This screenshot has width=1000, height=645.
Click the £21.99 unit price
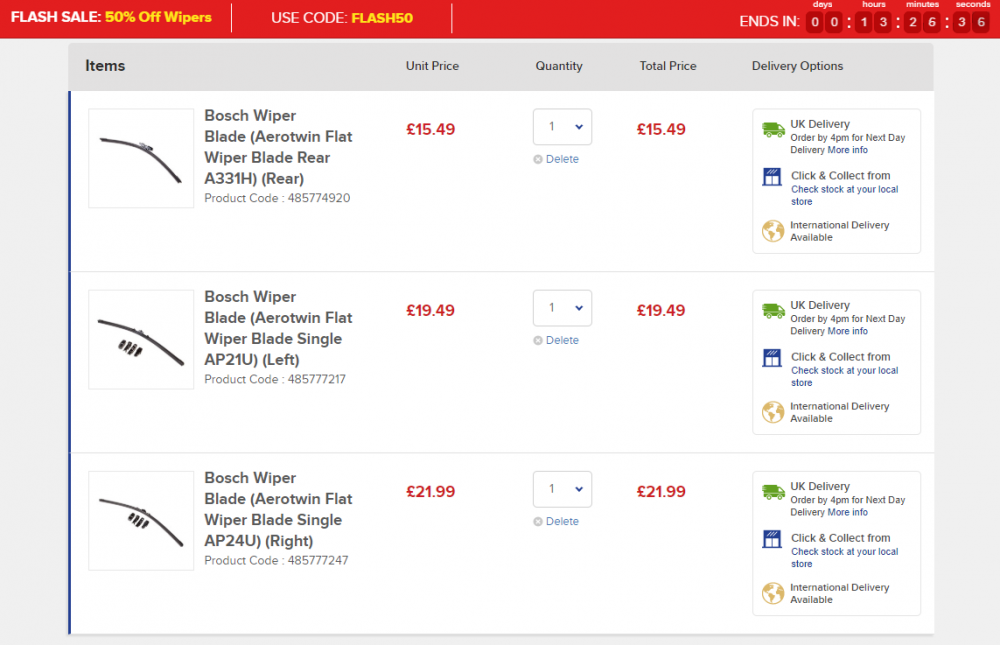point(430,492)
